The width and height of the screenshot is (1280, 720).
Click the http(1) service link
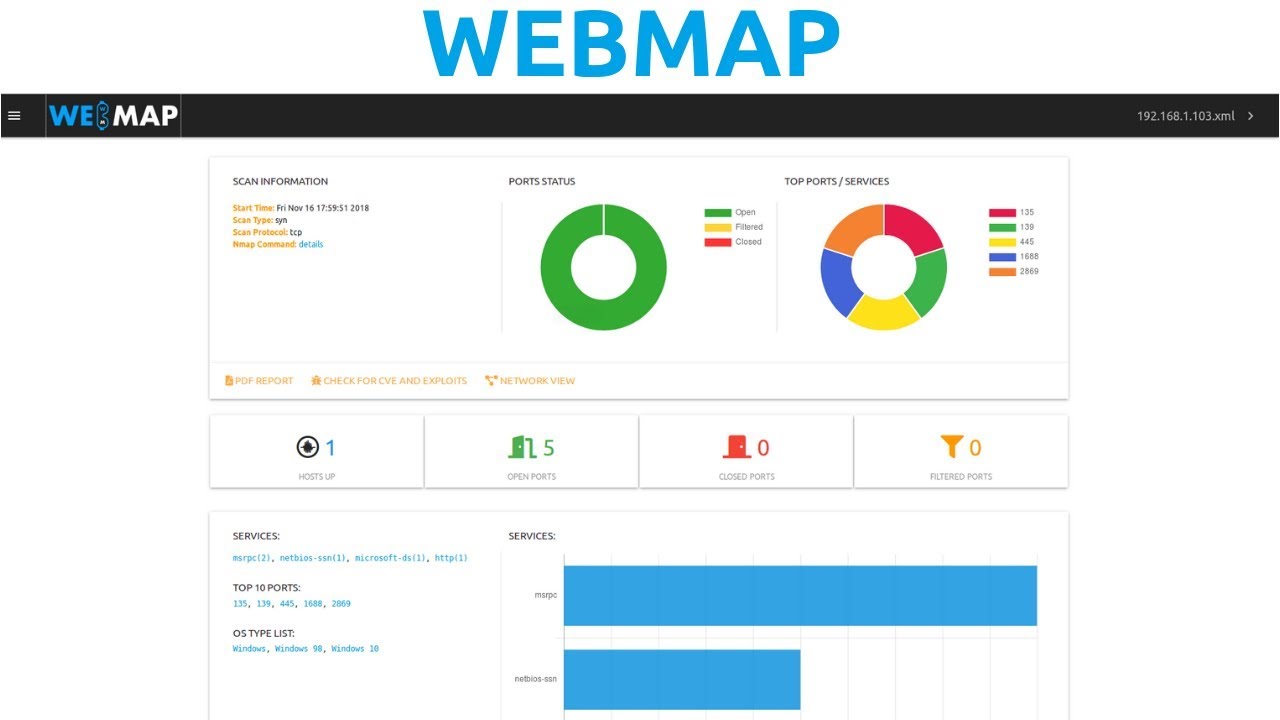[451, 558]
